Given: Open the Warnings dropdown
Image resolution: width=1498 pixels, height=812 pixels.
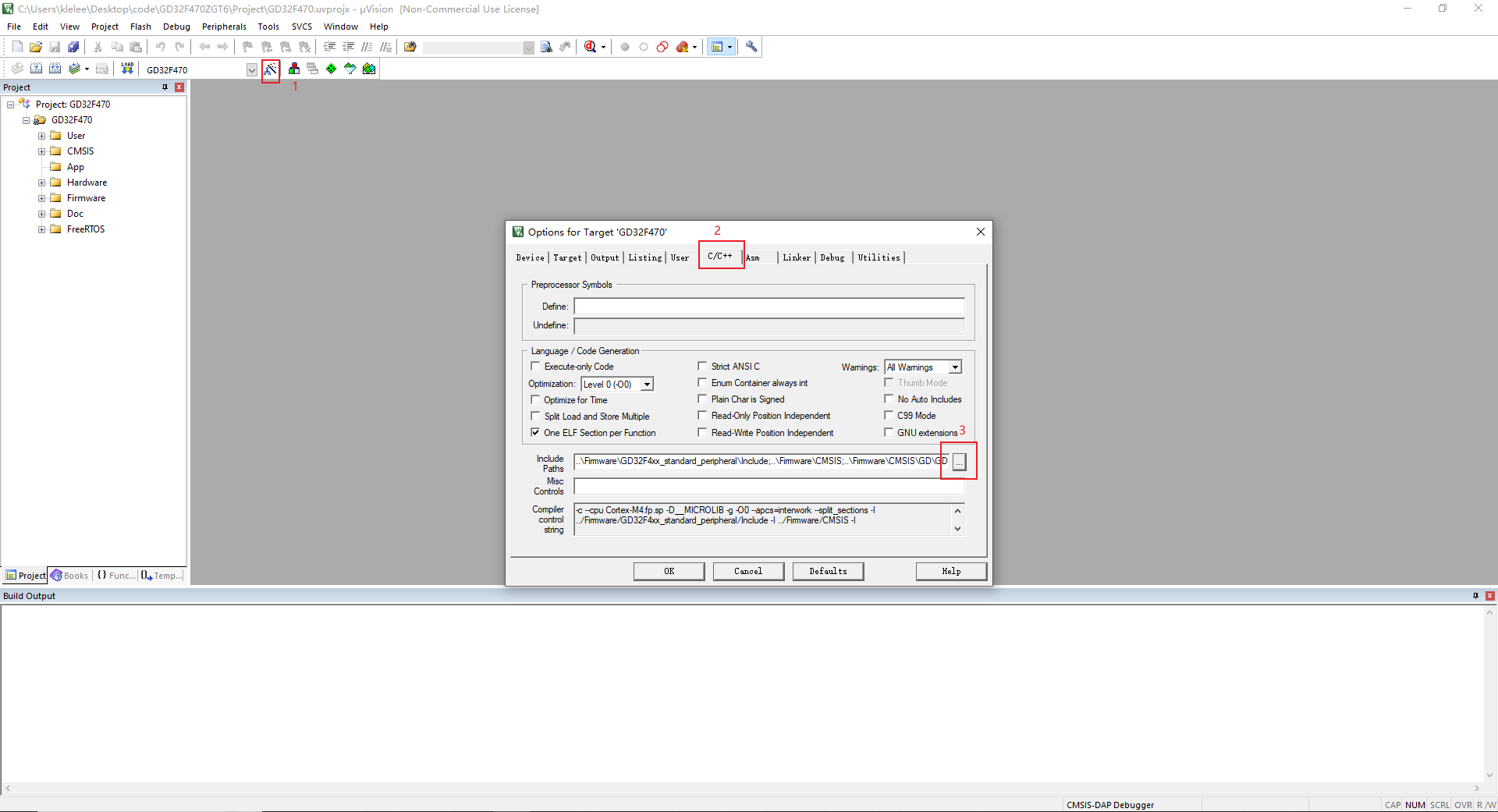Looking at the screenshot, I should [x=955, y=367].
